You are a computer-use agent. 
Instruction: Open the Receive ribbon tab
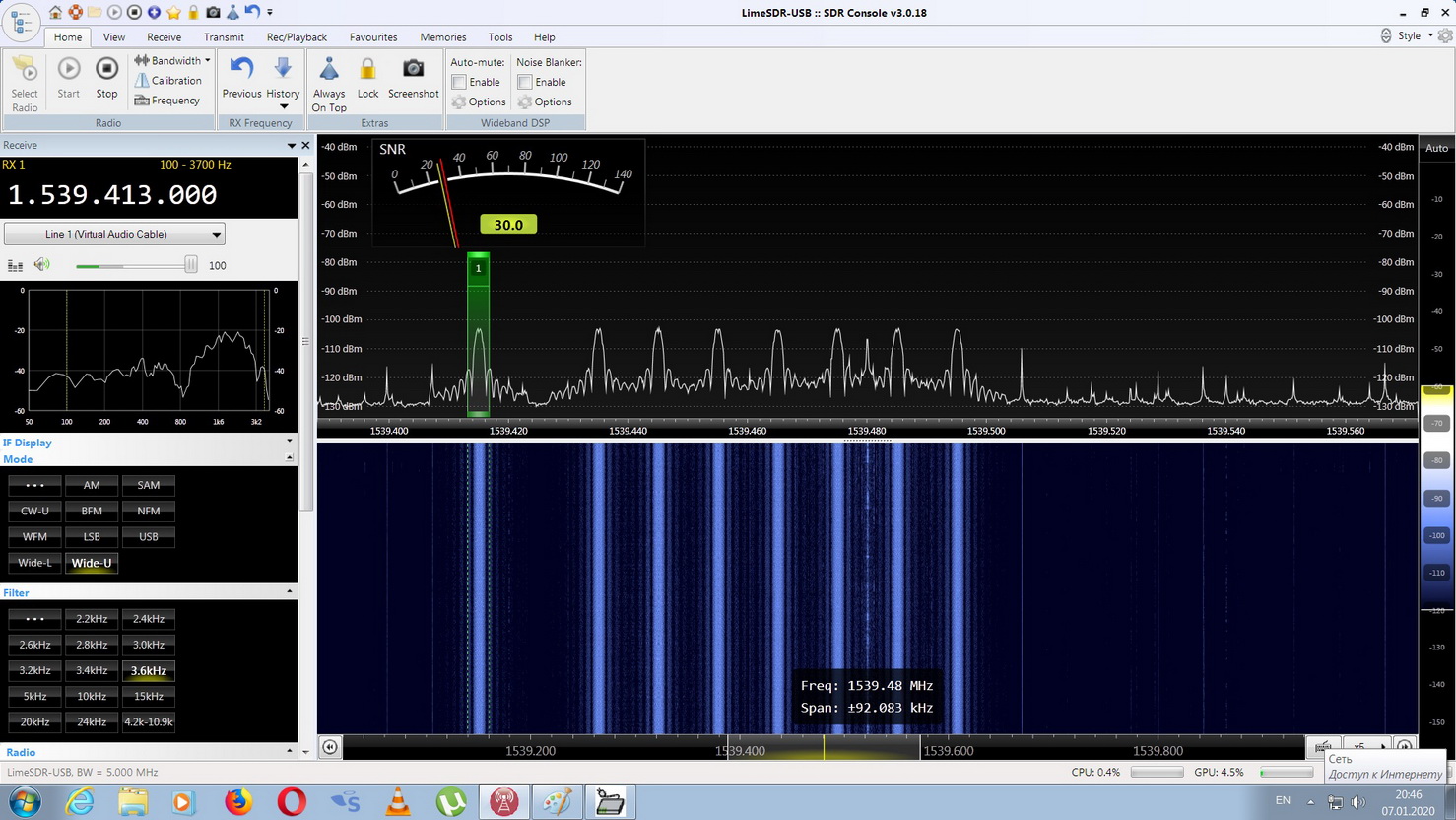tap(164, 37)
